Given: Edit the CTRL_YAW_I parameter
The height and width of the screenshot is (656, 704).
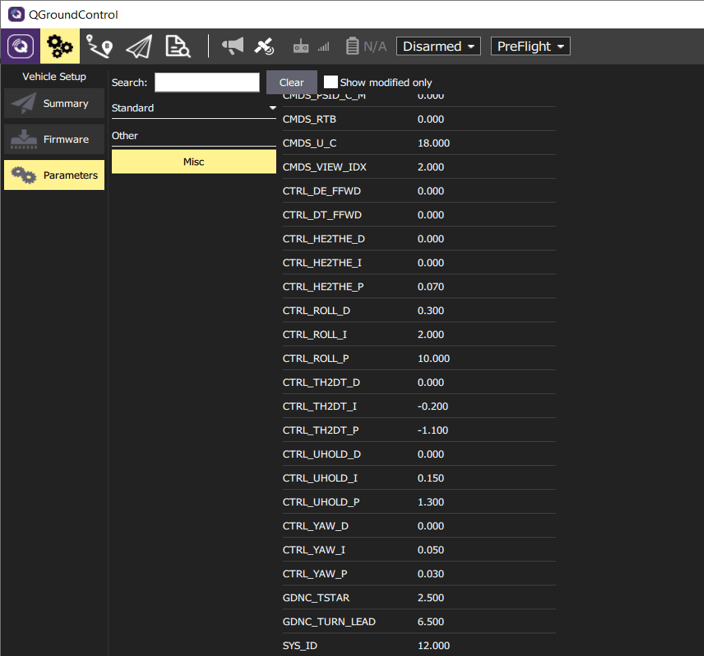Looking at the screenshot, I should [x=419, y=550].
